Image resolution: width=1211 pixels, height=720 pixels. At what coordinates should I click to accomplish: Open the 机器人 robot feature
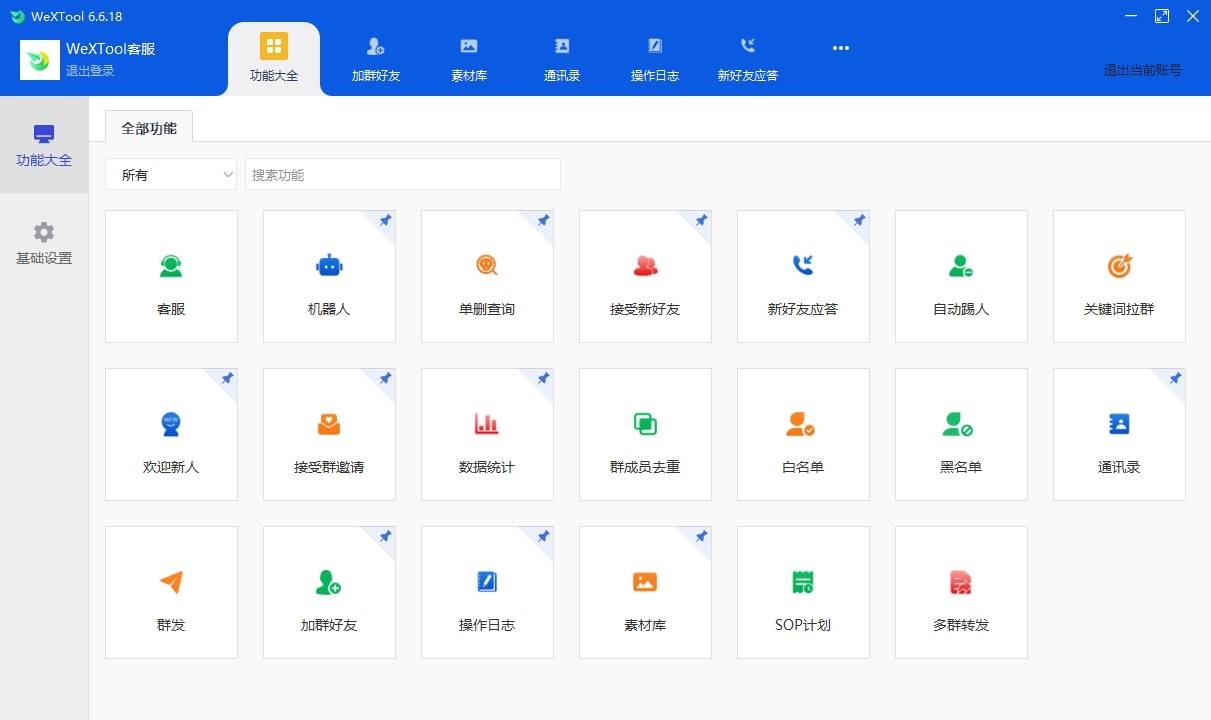point(329,276)
